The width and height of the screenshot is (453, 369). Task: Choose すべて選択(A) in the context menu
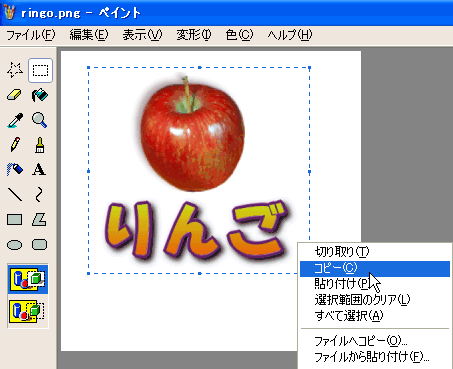375,315
